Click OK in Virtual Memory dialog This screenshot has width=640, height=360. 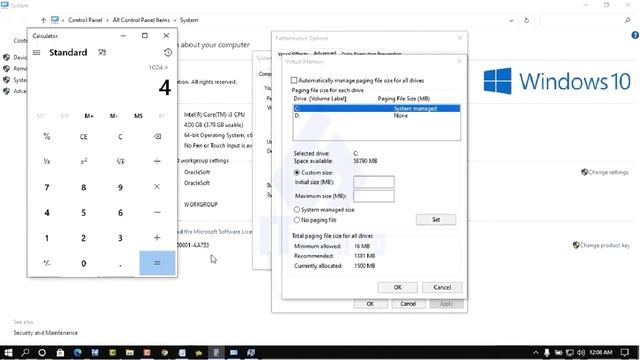pyautogui.click(x=398, y=287)
